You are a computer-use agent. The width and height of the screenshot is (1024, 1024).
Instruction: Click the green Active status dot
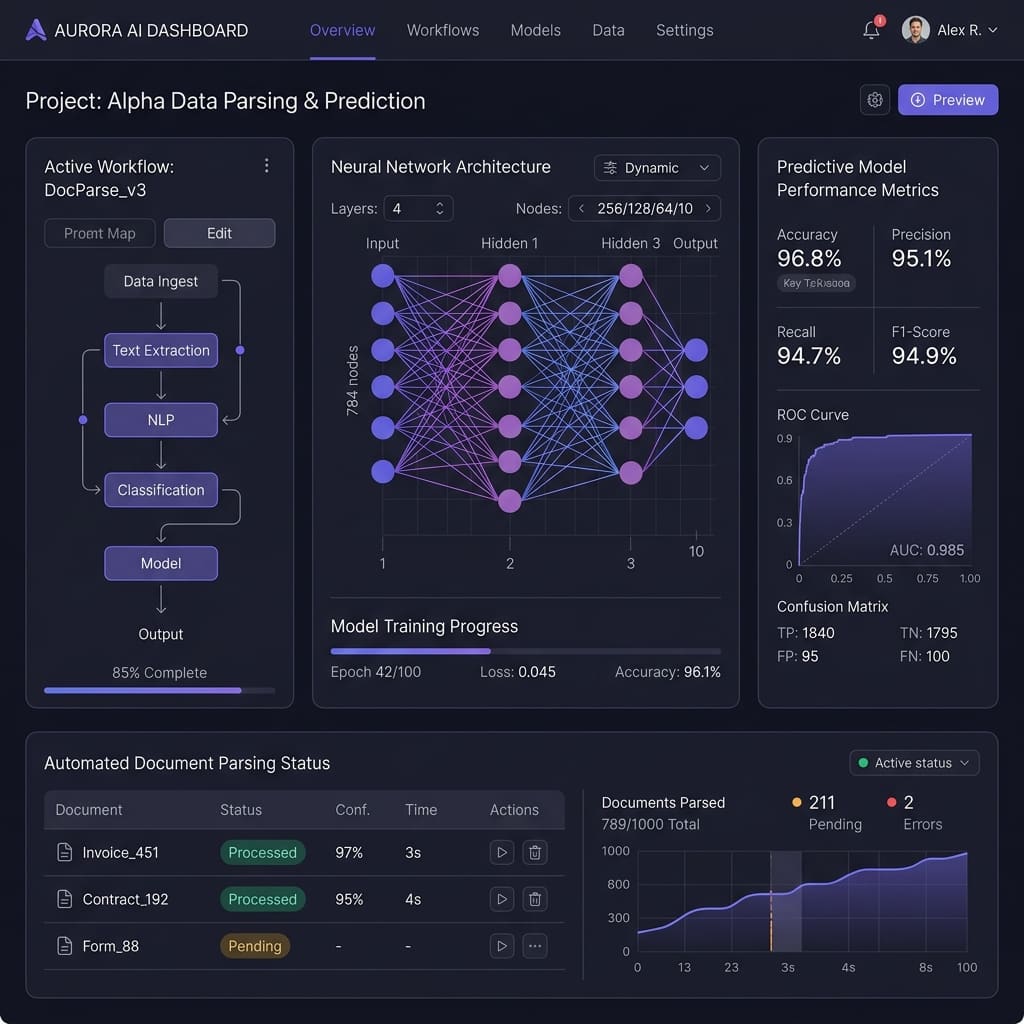click(863, 763)
